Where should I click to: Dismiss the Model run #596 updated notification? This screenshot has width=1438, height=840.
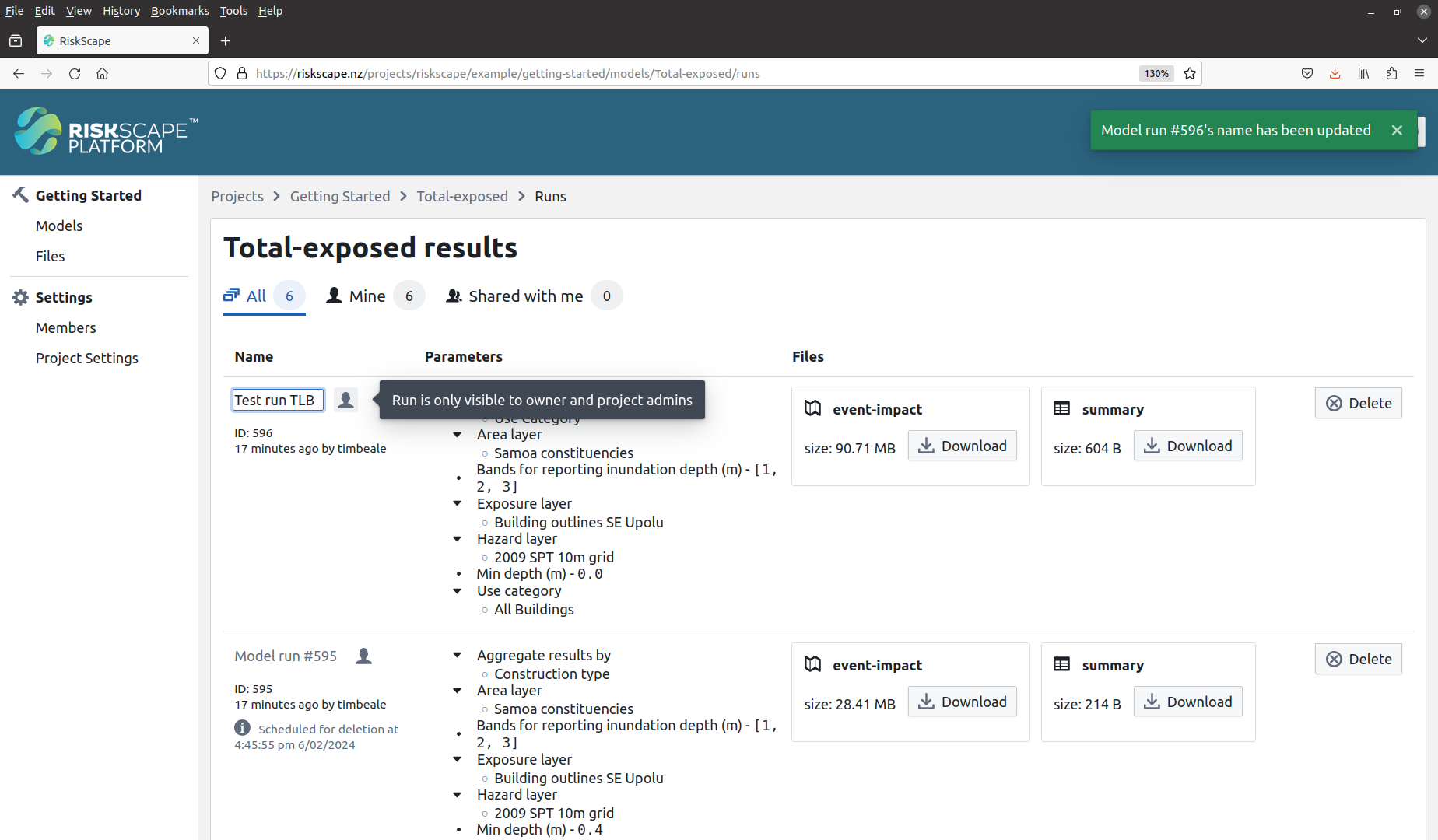pyautogui.click(x=1397, y=130)
